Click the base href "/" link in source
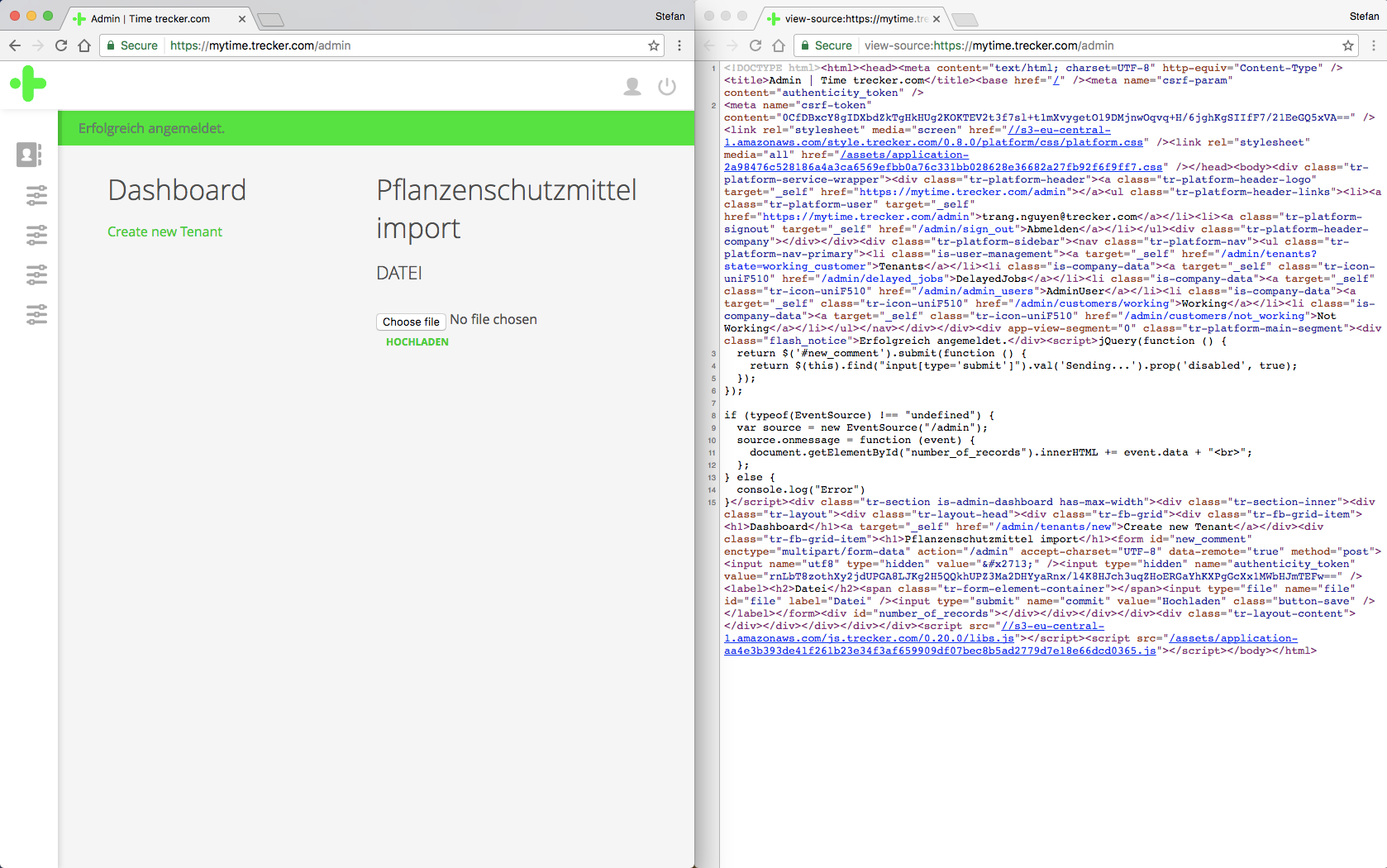Screen dimensions: 1387x868 coord(1058,80)
